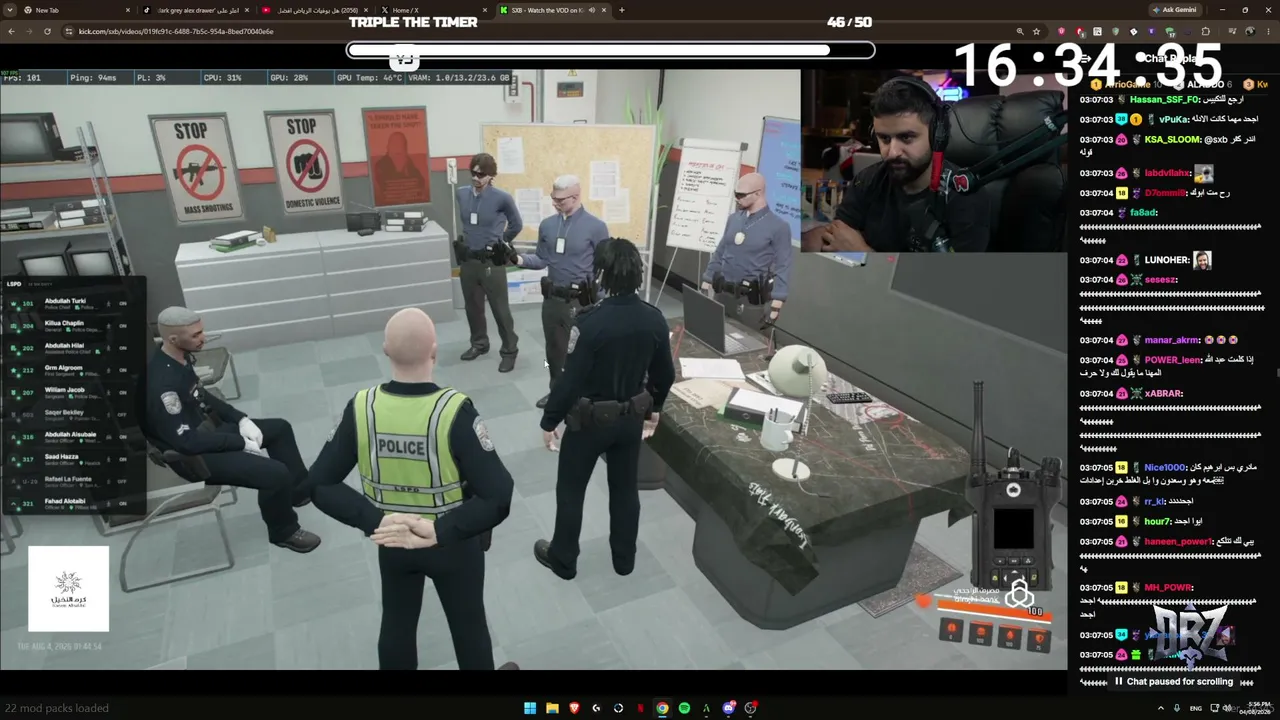The image size is (1280, 720).
Task: Close the New Tab tab
Action: [x=128, y=10]
